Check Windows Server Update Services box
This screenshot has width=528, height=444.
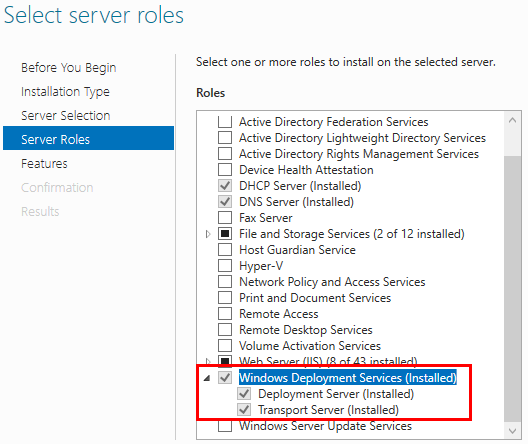coord(225,426)
